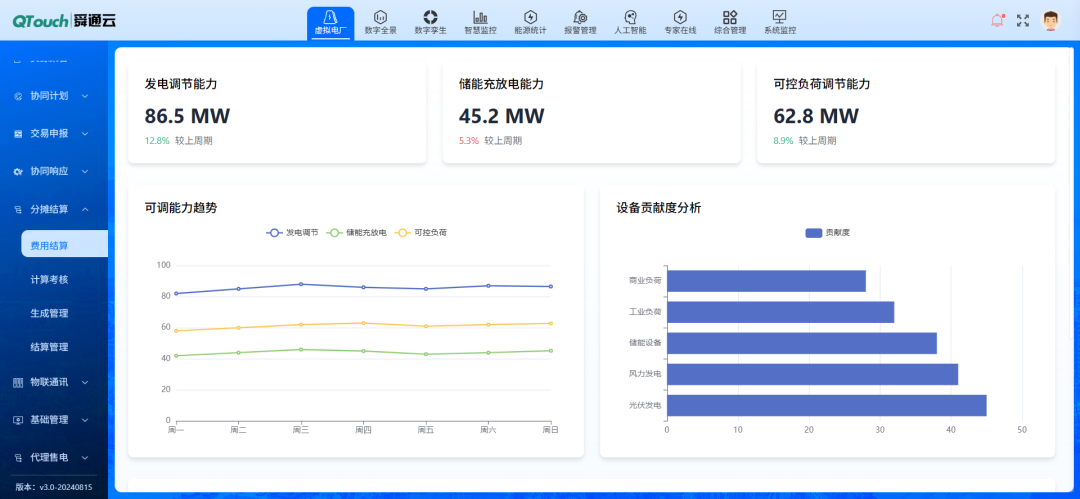
Task: Click the 周日 x-axis label
Action: point(550,429)
